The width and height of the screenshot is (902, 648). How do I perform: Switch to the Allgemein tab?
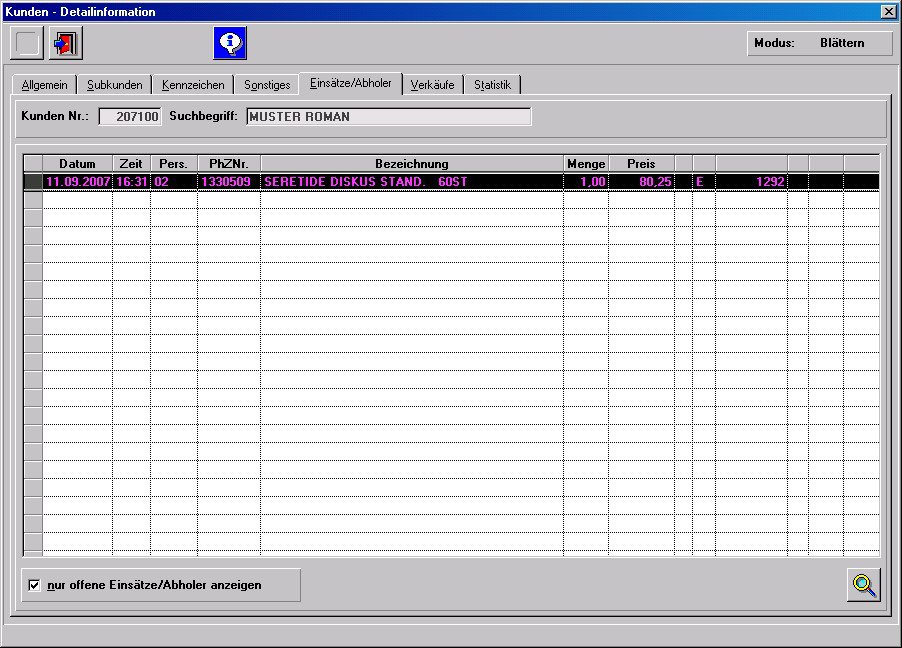pyautogui.click(x=45, y=85)
